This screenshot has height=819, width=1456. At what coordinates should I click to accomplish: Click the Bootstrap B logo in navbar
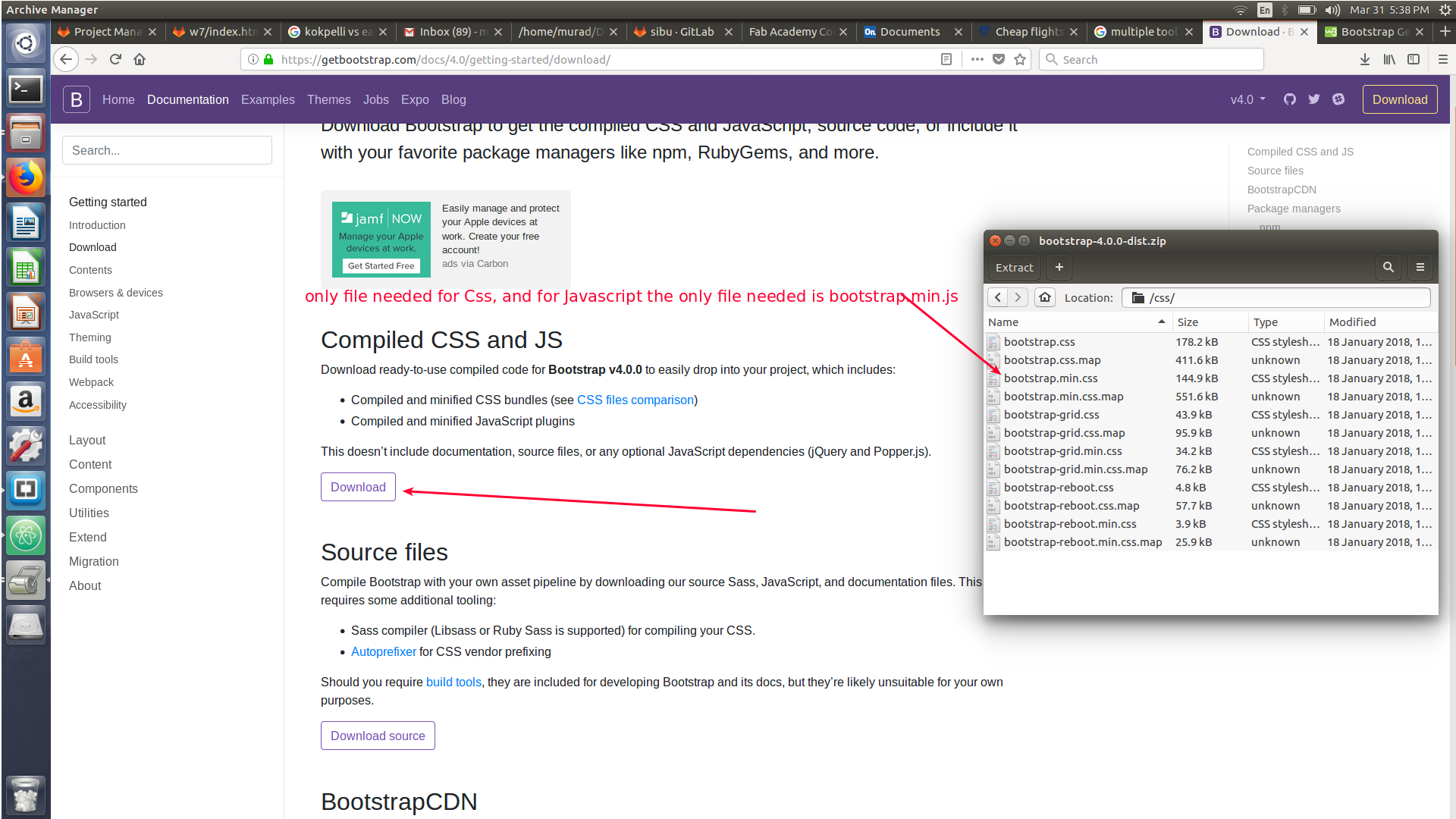coord(77,99)
